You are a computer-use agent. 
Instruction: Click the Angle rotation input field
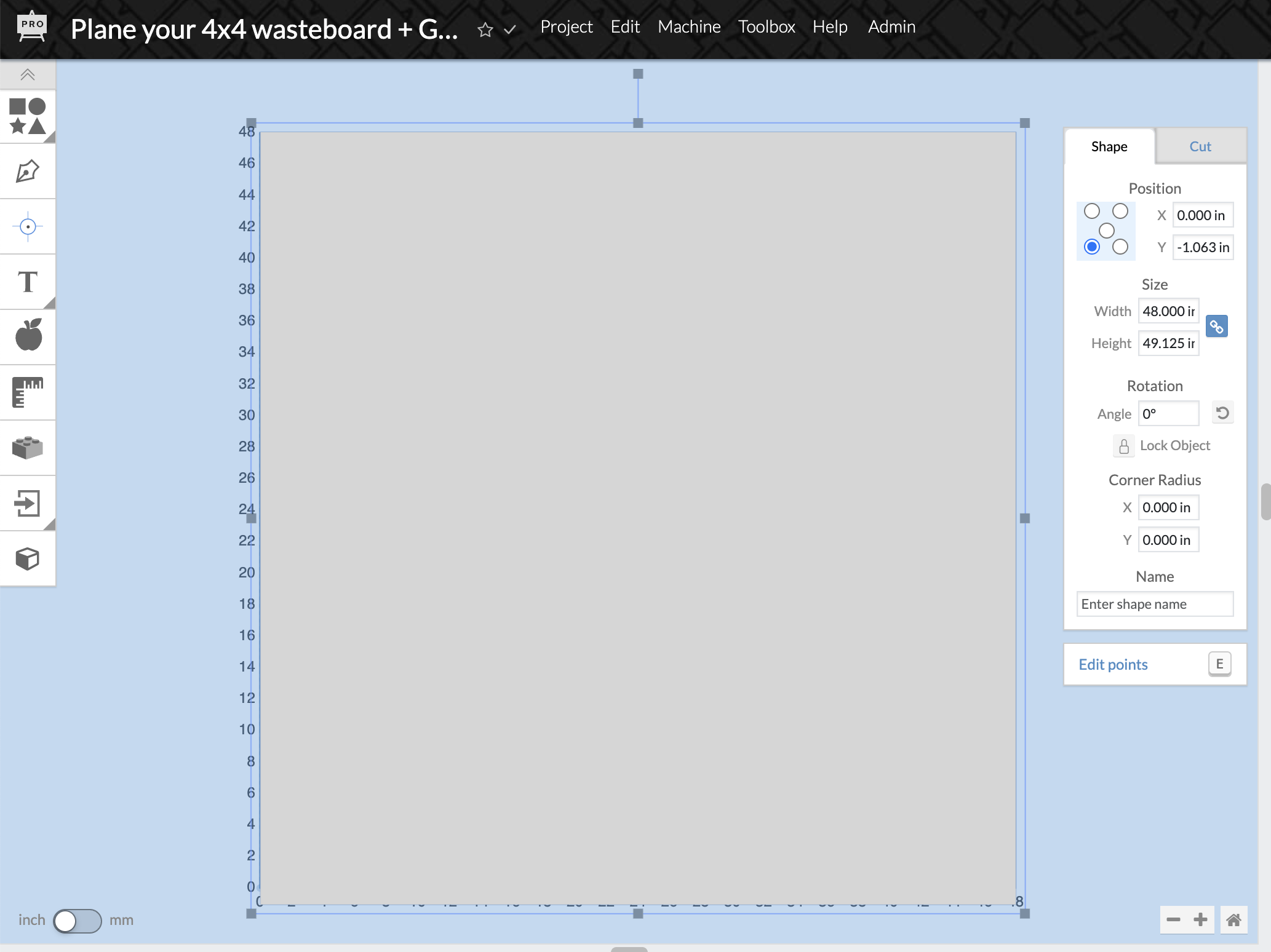(1168, 414)
